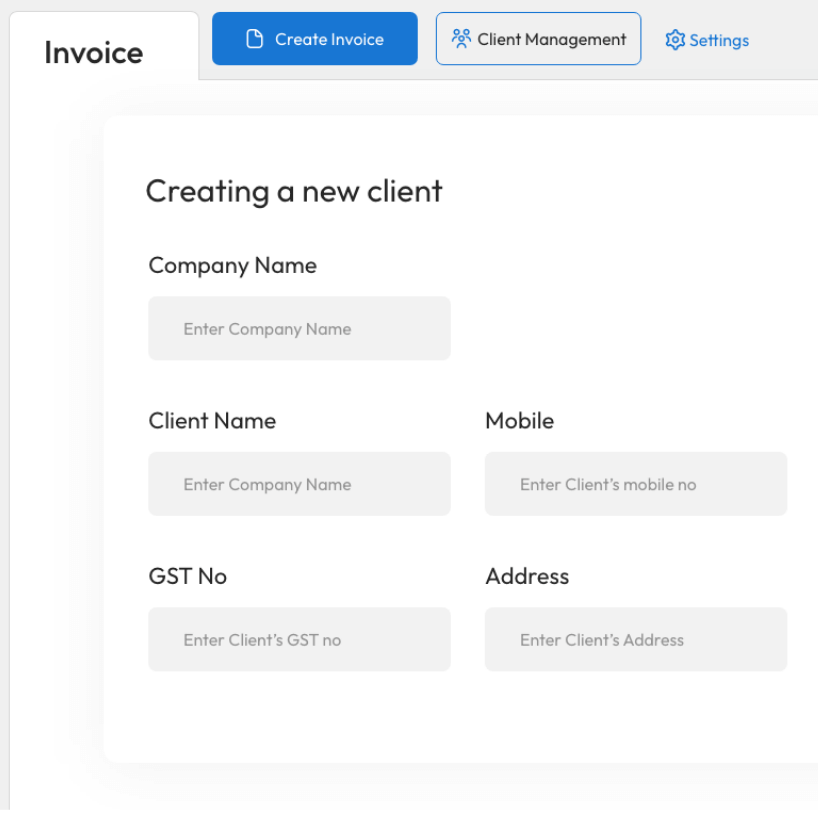The width and height of the screenshot is (818, 818).
Task: Click the Client Name field label
Action: [x=212, y=421]
